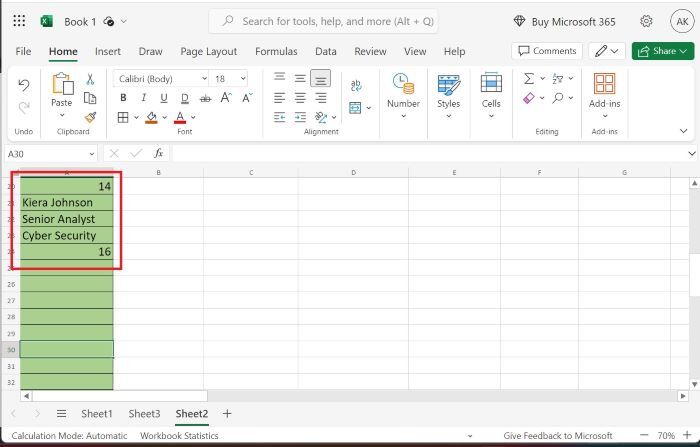This screenshot has width=700, height=447.
Task: Open the AK account profile button
Action: [x=682, y=21]
